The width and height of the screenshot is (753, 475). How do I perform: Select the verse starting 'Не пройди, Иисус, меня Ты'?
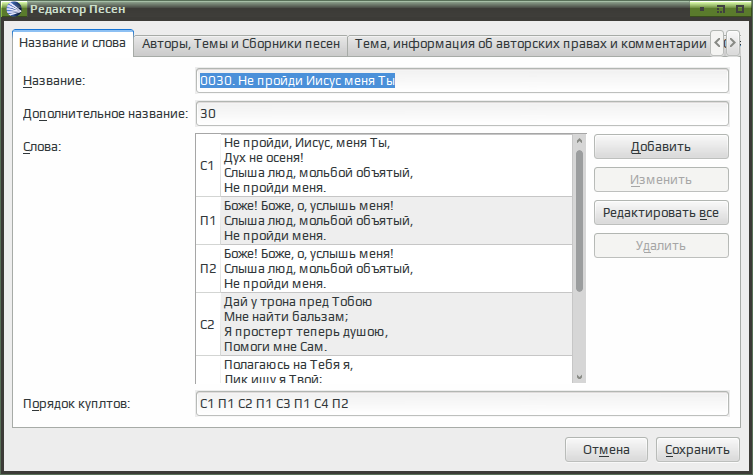point(396,166)
